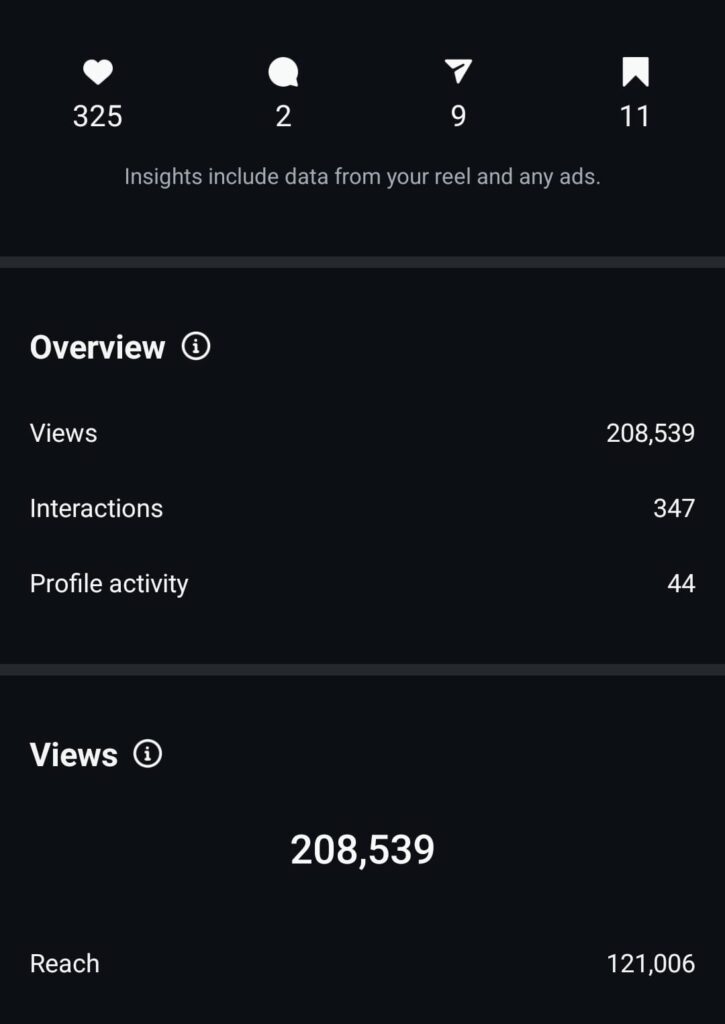Select the Profile activity row label
This screenshot has height=1024, width=725.
pos(109,584)
